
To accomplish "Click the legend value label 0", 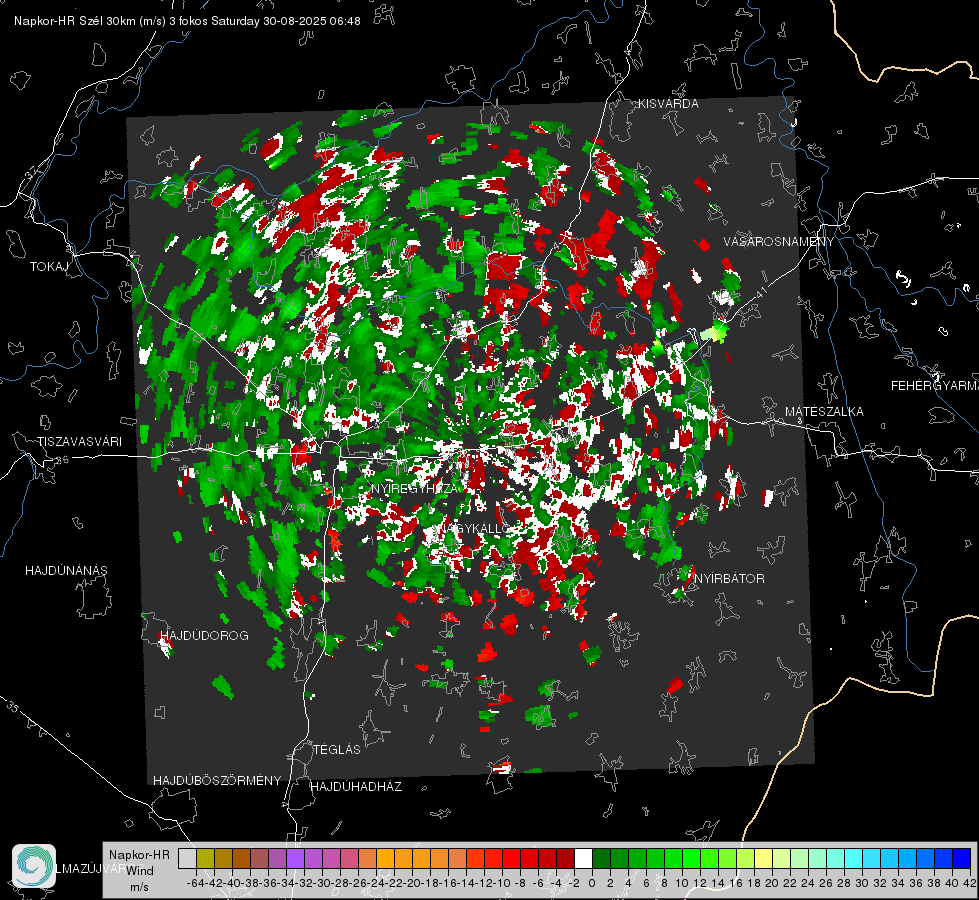I will click(592, 883).
